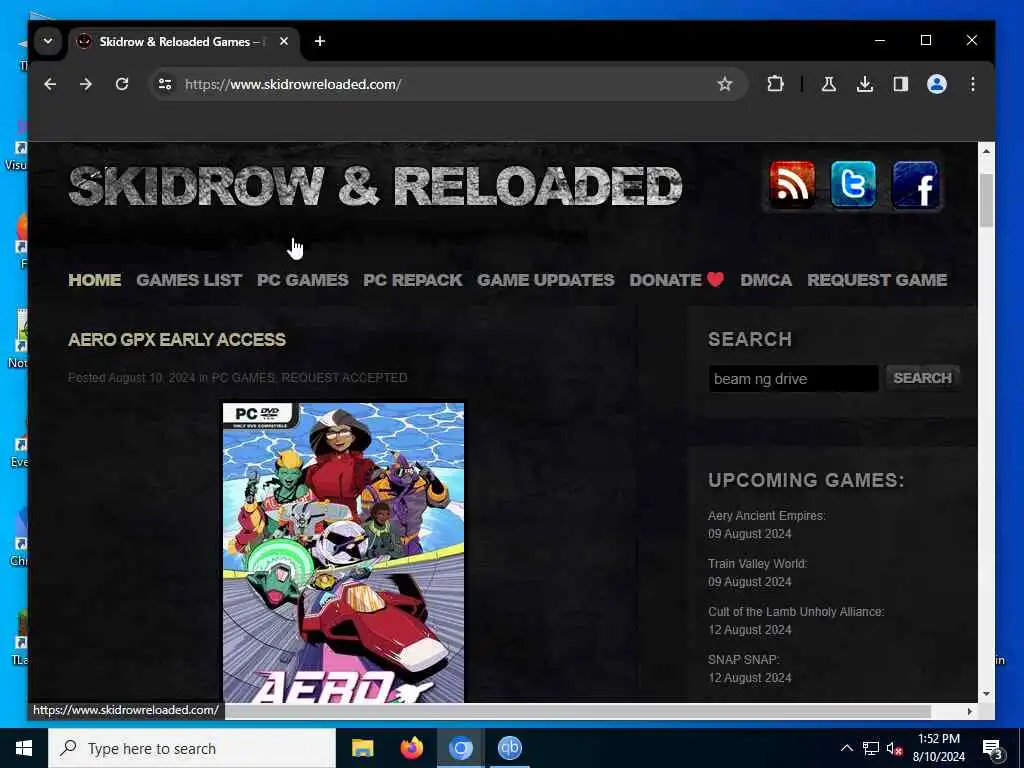Open the Windows Start menu
The image size is (1024, 768).
(24, 748)
